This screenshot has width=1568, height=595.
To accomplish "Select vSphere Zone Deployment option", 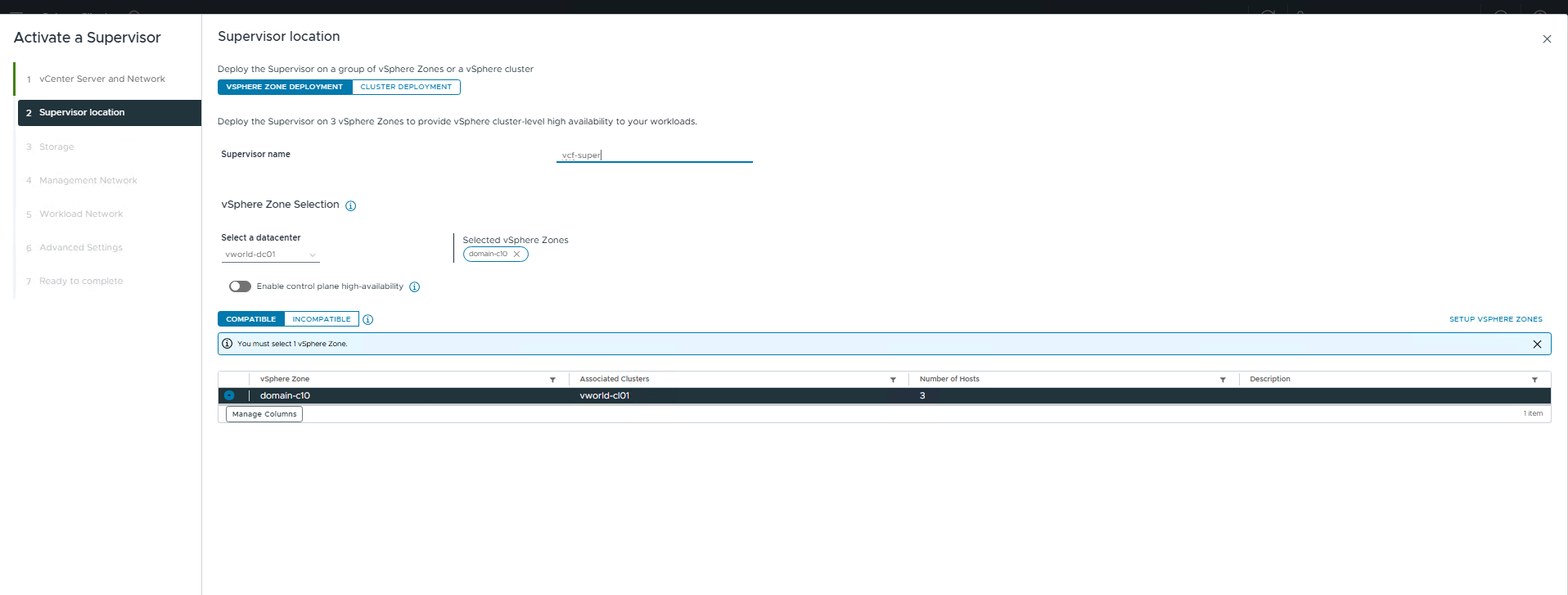I will pos(285,87).
